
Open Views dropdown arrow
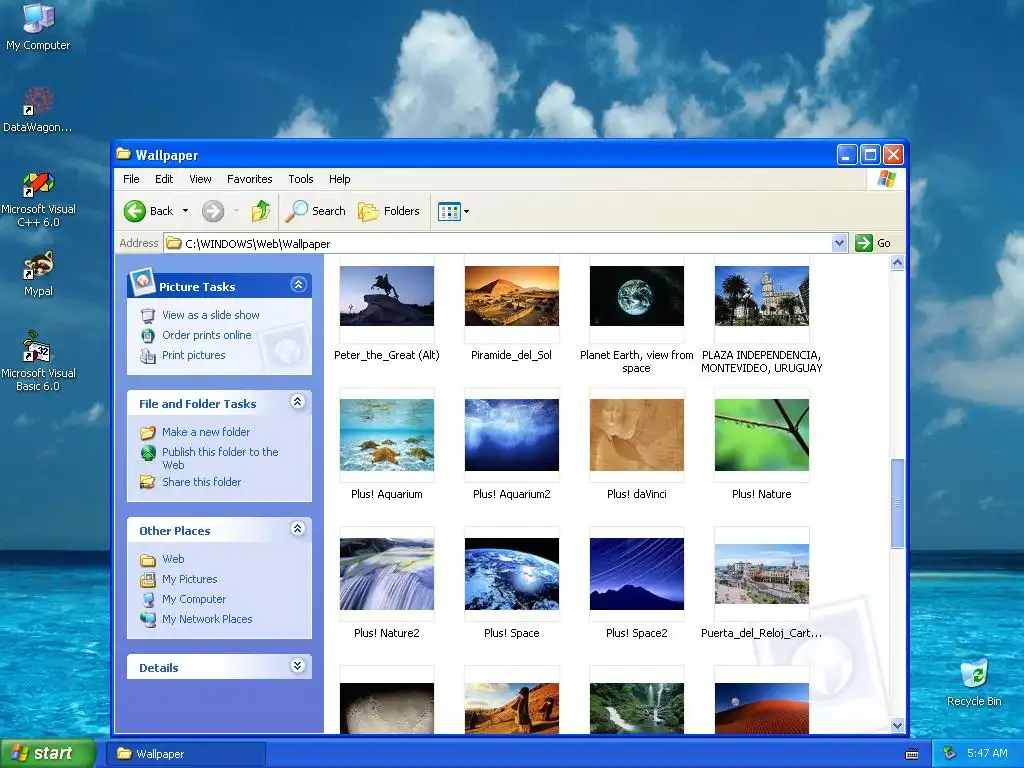(466, 212)
